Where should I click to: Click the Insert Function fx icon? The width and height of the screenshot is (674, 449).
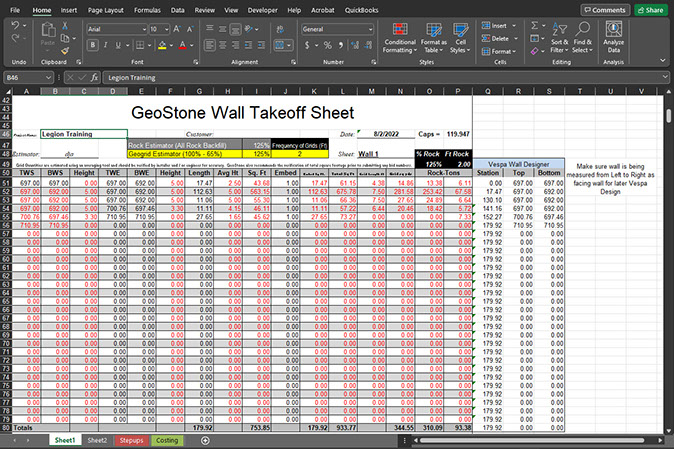[x=94, y=76]
